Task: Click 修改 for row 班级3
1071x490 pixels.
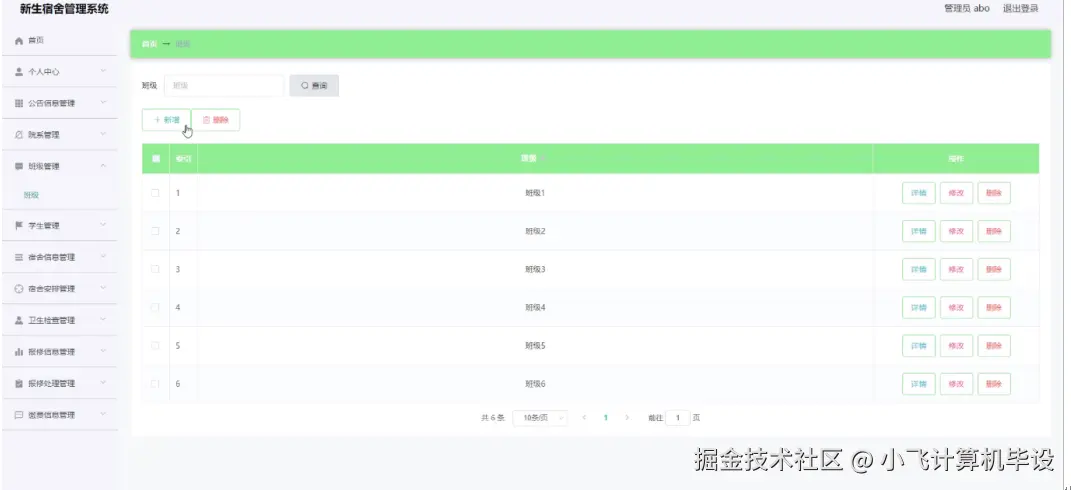Action: coord(956,269)
